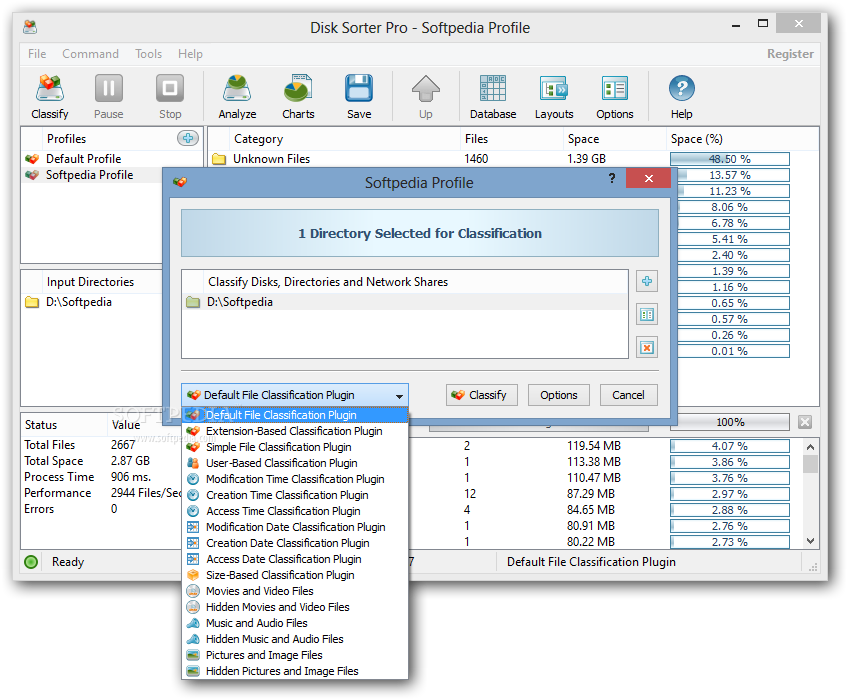Image resolution: width=848 pixels, height=700 pixels.
Task: Choose Creation Time Classification Plugin
Action: [x=295, y=495]
